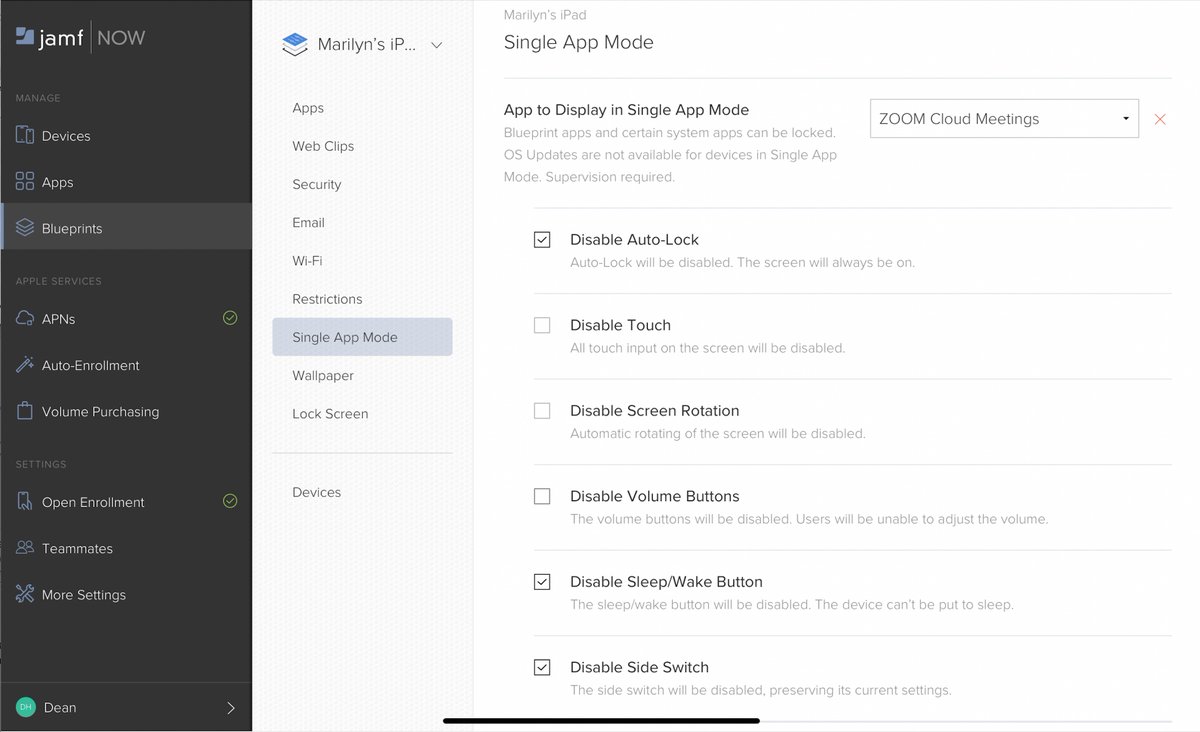Image resolution: width=1200 pixels, height=732 pixels.
Task: Click the Auto-Enrollment wand icon
Action: point(25,365)
